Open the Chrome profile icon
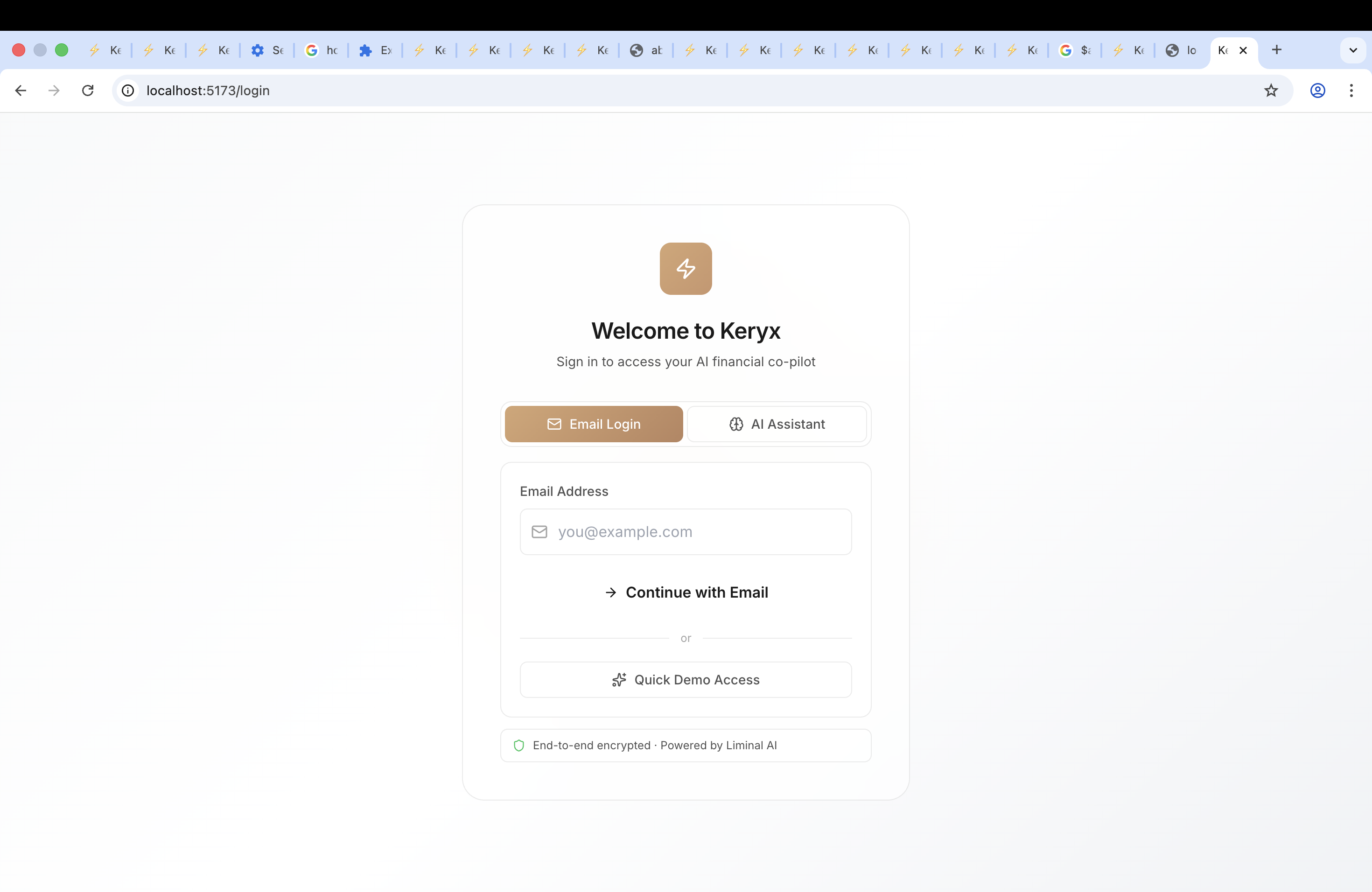 [x=1317, y=91]
